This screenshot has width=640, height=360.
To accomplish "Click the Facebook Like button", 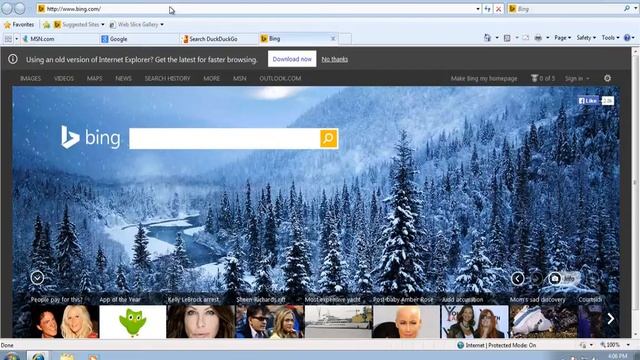I will tap(588, 101).
